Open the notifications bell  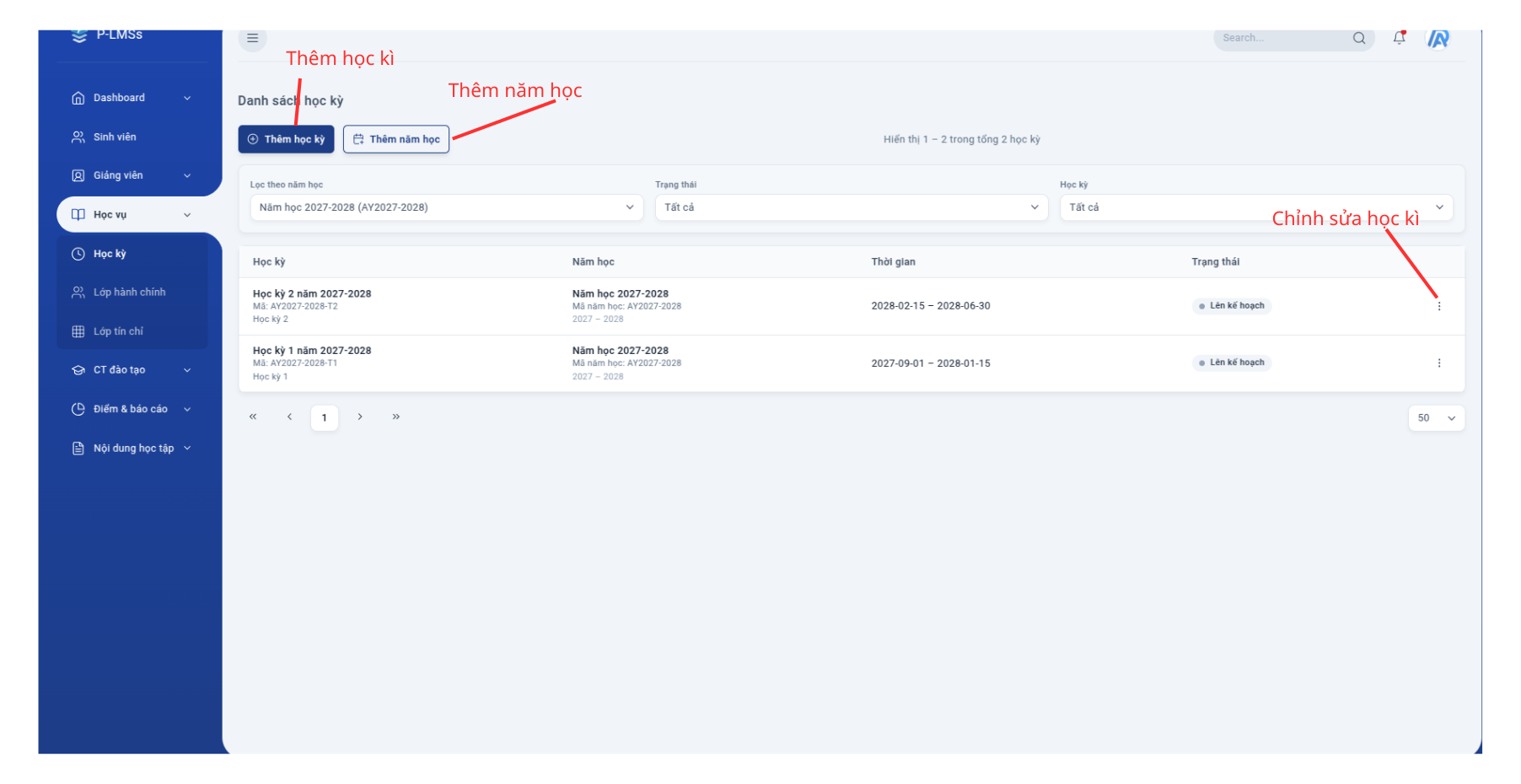[1400, 38]
